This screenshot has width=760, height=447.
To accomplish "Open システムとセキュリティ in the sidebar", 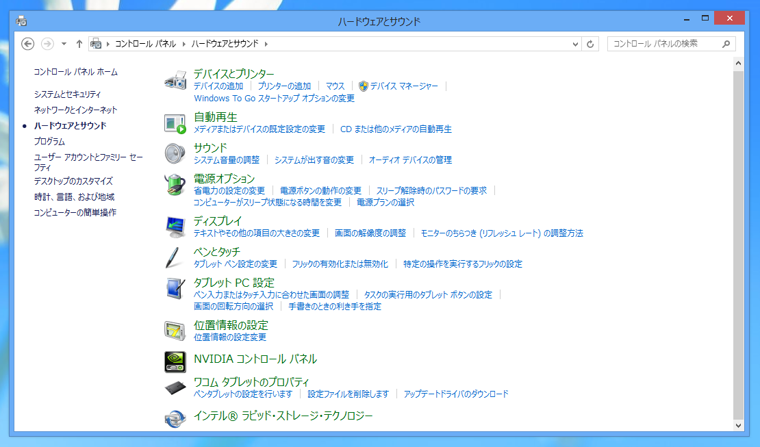I will point(67,94).
